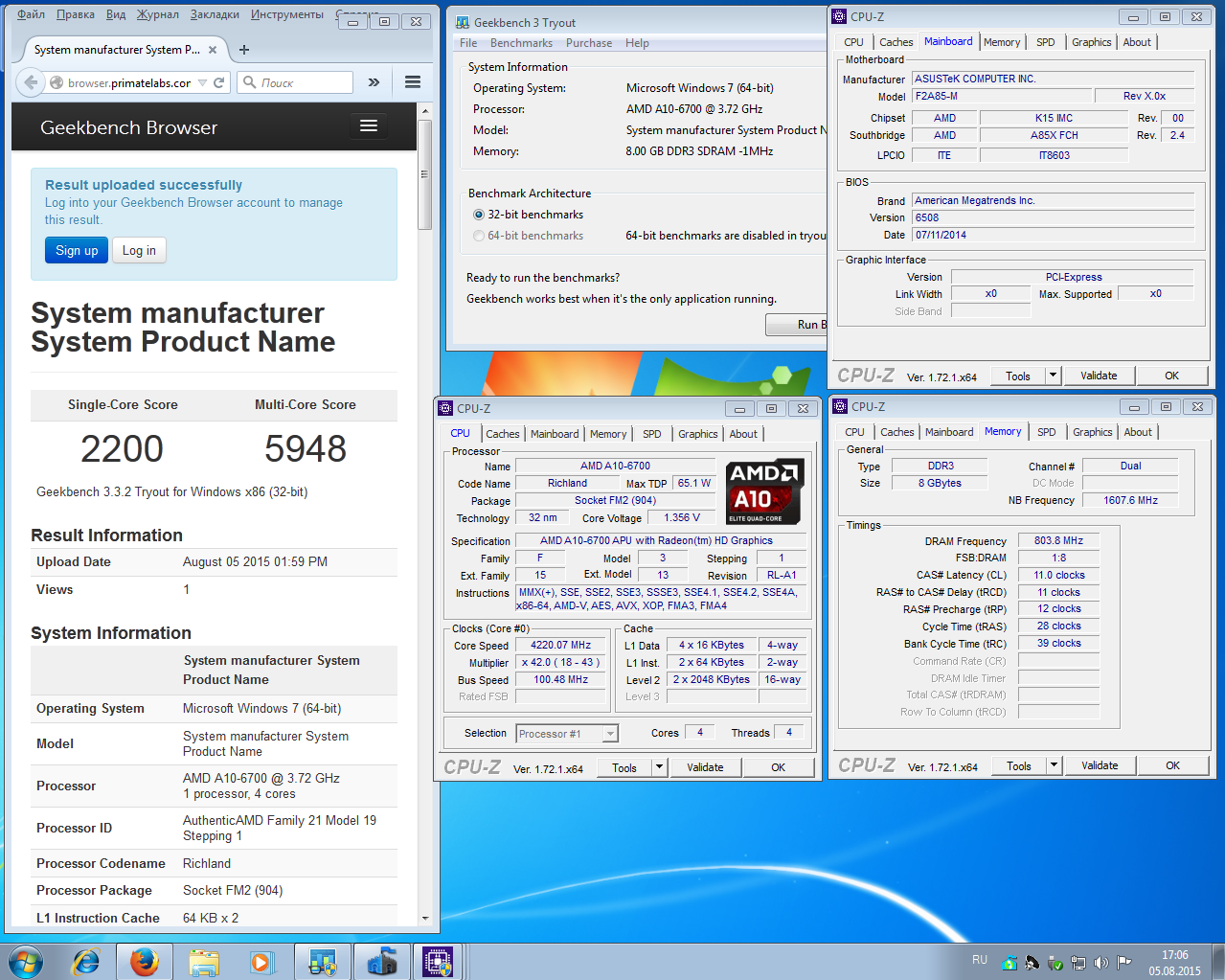The height and width of the screenshot is (980, 1225).
Task: Open Файл menu in Firefox
Action: coord(31,14)
